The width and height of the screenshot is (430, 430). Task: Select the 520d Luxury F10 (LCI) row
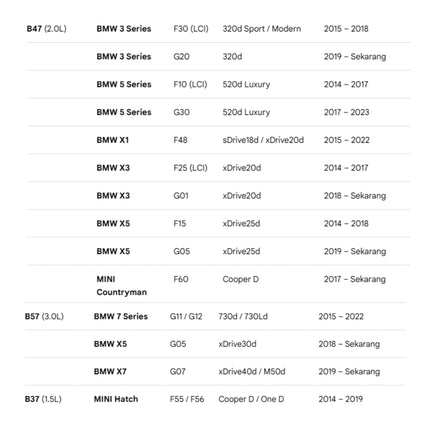coord(218,84)
